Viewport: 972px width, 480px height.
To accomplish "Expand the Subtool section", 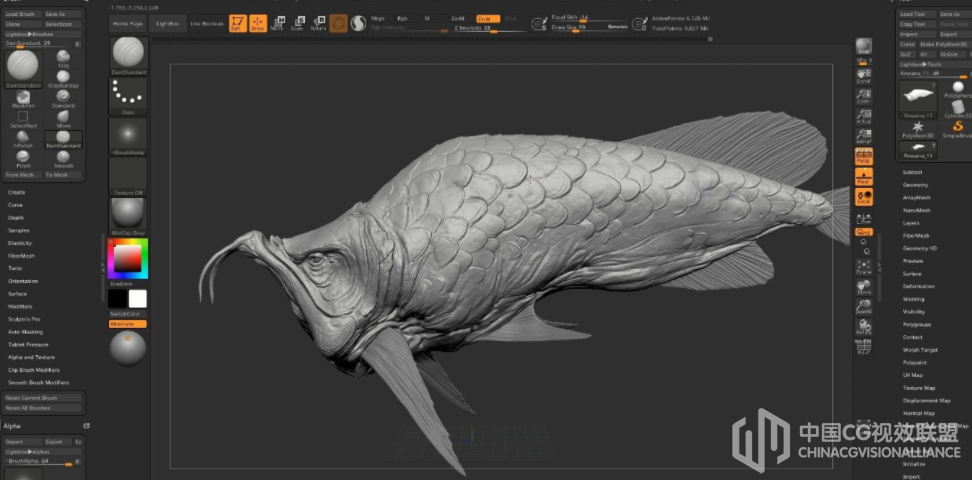I will [912, 172].
